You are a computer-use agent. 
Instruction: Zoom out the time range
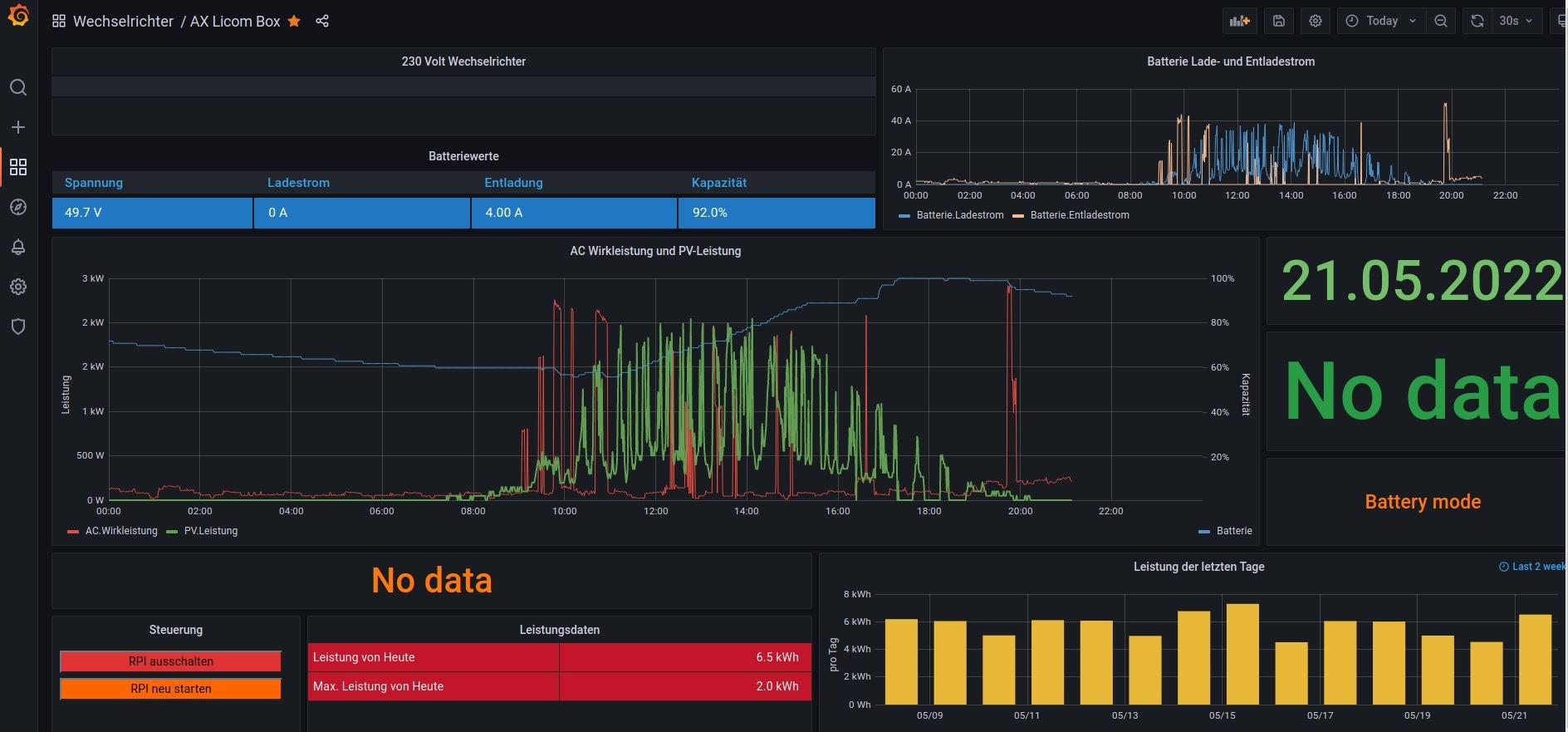(1441, 22)
